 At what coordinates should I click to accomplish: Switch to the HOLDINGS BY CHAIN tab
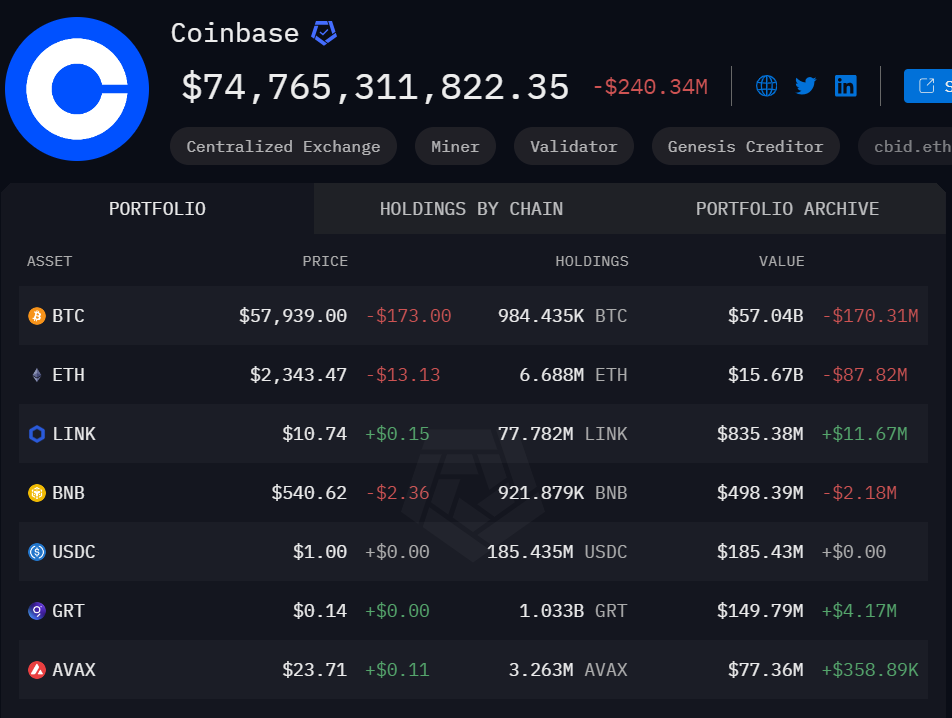(471, 208)
